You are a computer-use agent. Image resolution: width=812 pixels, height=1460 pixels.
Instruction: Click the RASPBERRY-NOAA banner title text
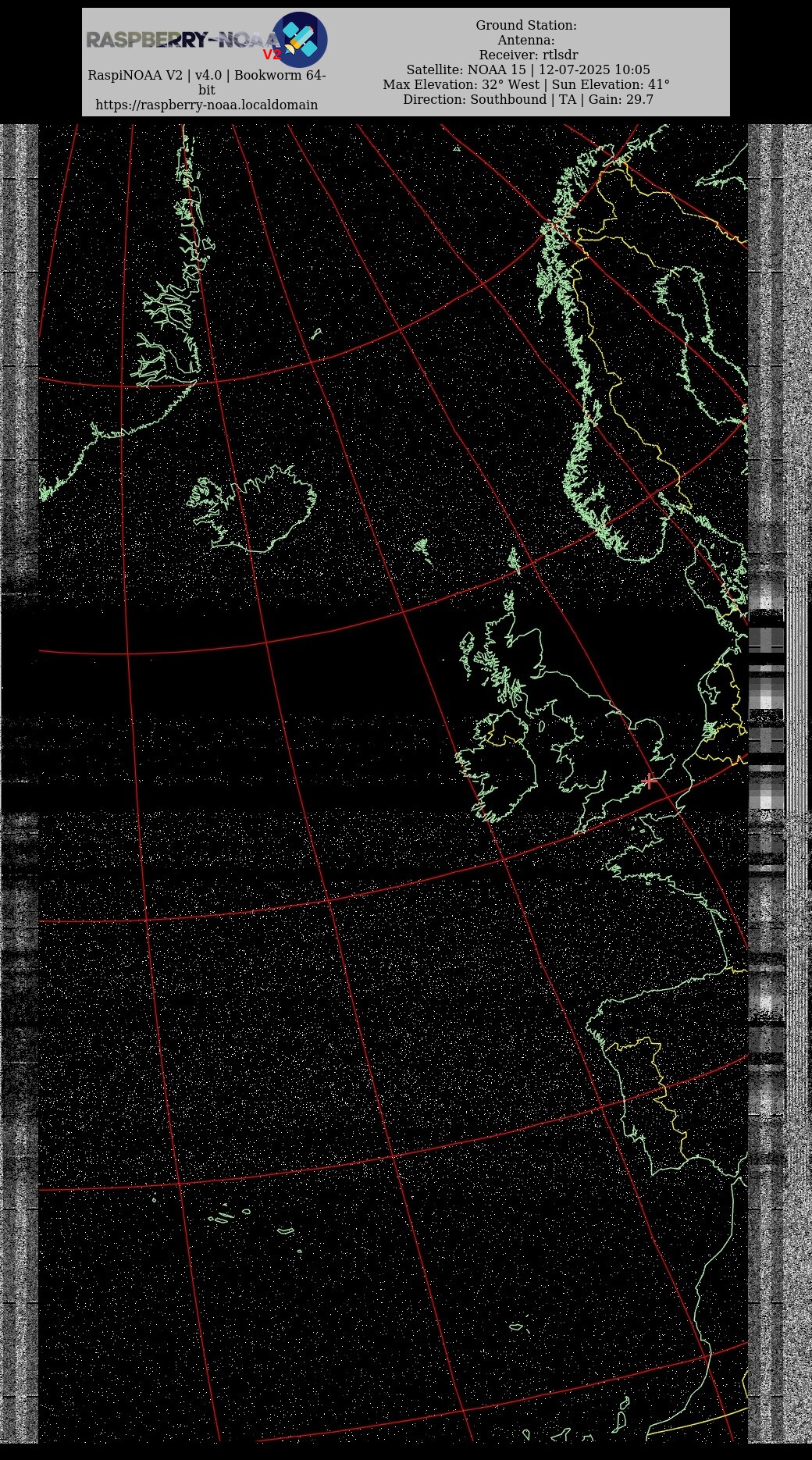[183, 40]
